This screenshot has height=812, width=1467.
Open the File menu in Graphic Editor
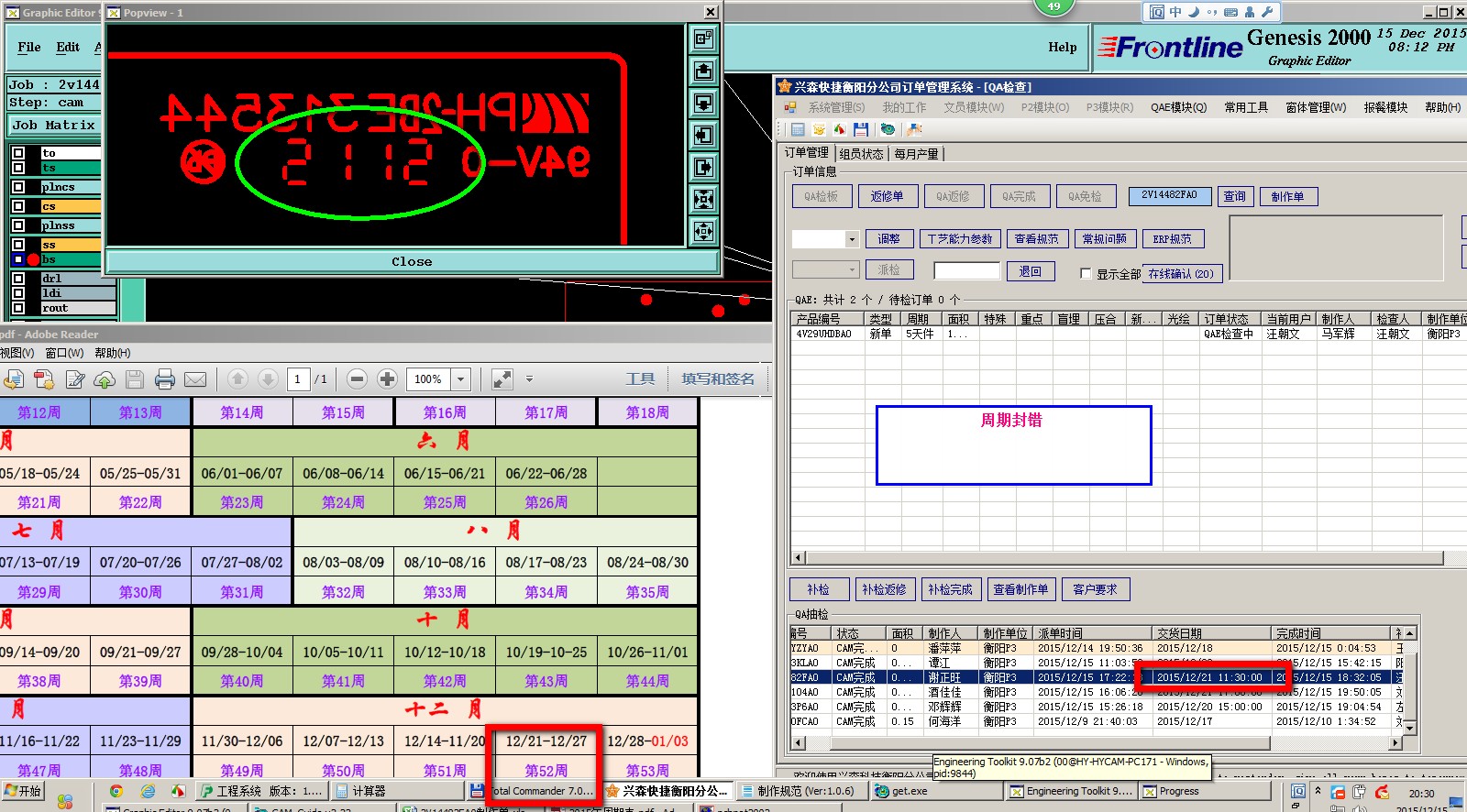coord(29,47)
